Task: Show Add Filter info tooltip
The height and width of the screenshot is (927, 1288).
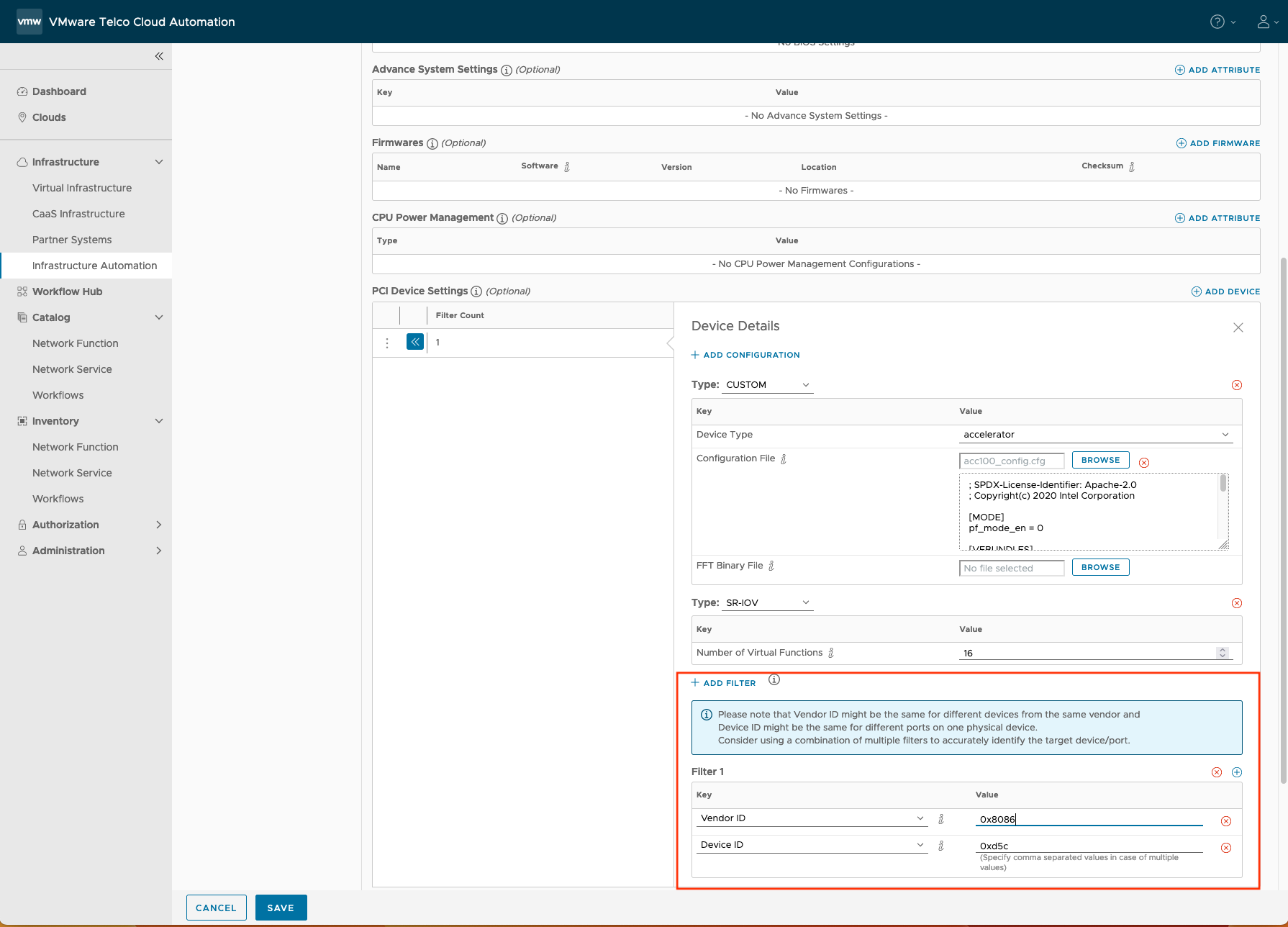Action: (774, 679)
